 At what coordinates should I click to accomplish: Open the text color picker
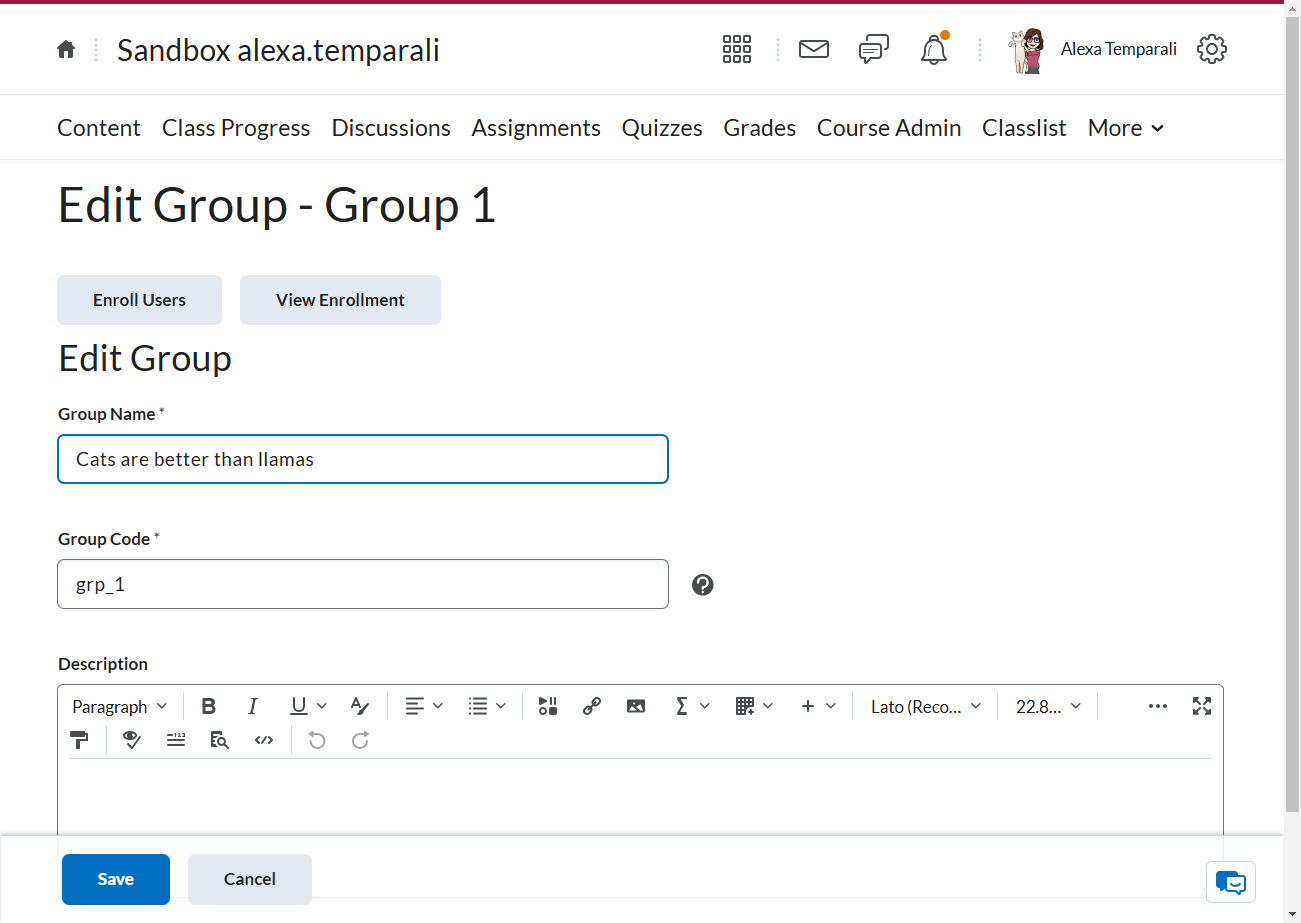360,707
